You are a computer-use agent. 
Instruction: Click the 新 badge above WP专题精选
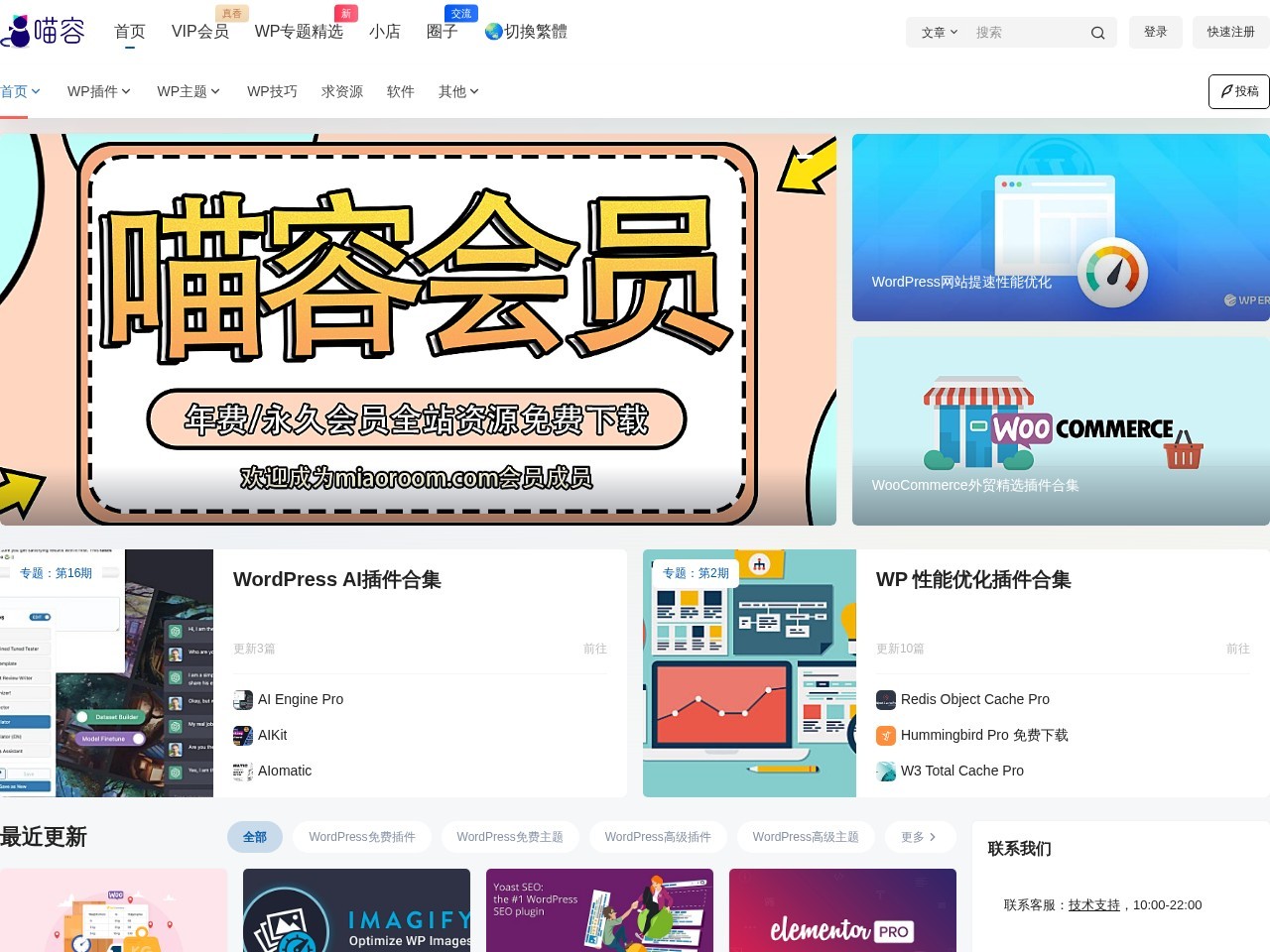(345, 13)
